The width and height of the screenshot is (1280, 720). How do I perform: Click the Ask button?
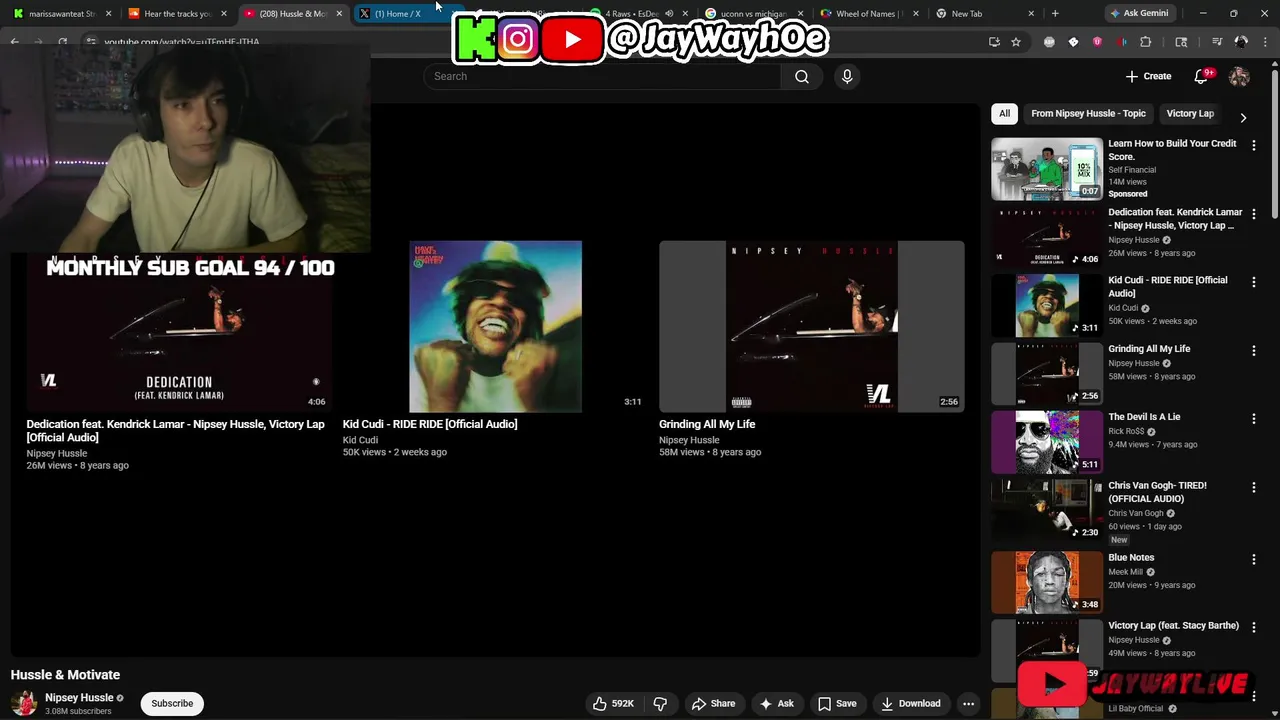(777, 703)
